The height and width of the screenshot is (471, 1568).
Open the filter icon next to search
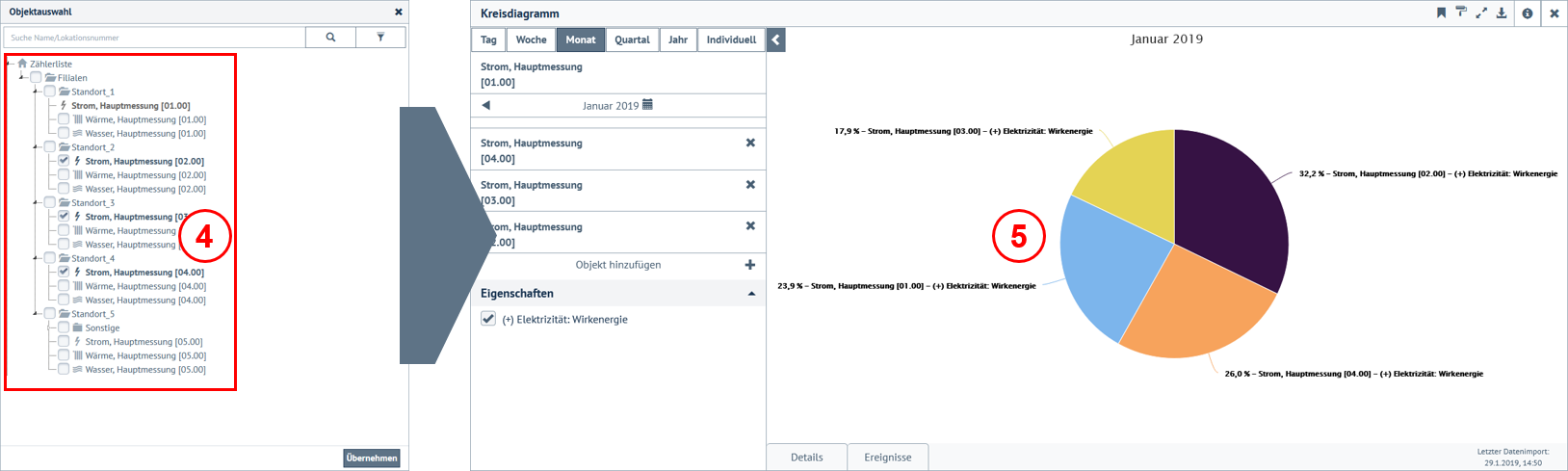coord(380,38)
